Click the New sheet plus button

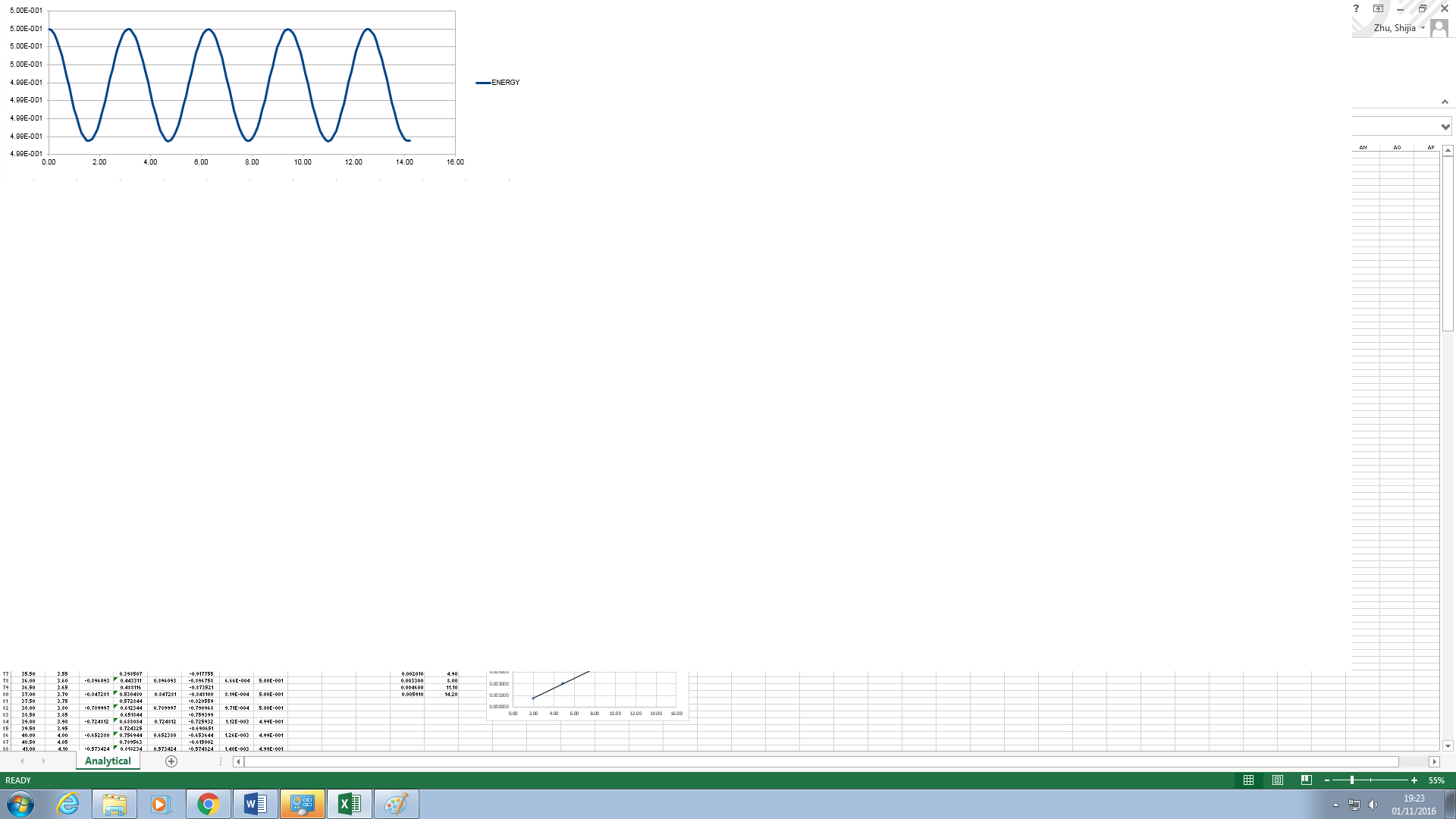171,761
